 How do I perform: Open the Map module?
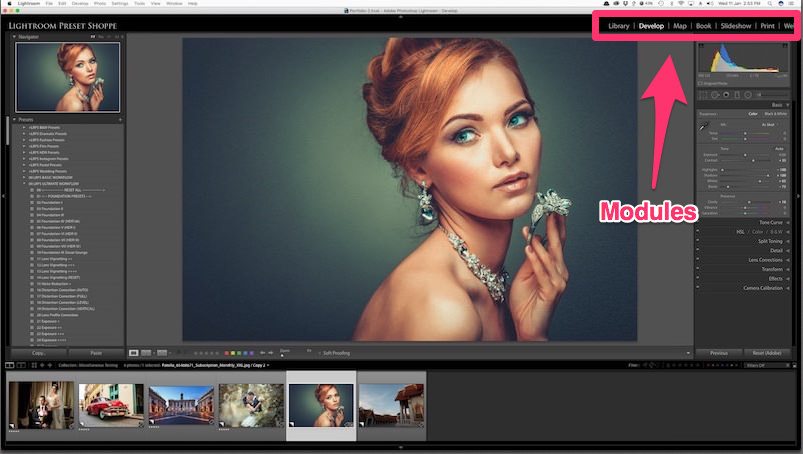pos(680,26)
